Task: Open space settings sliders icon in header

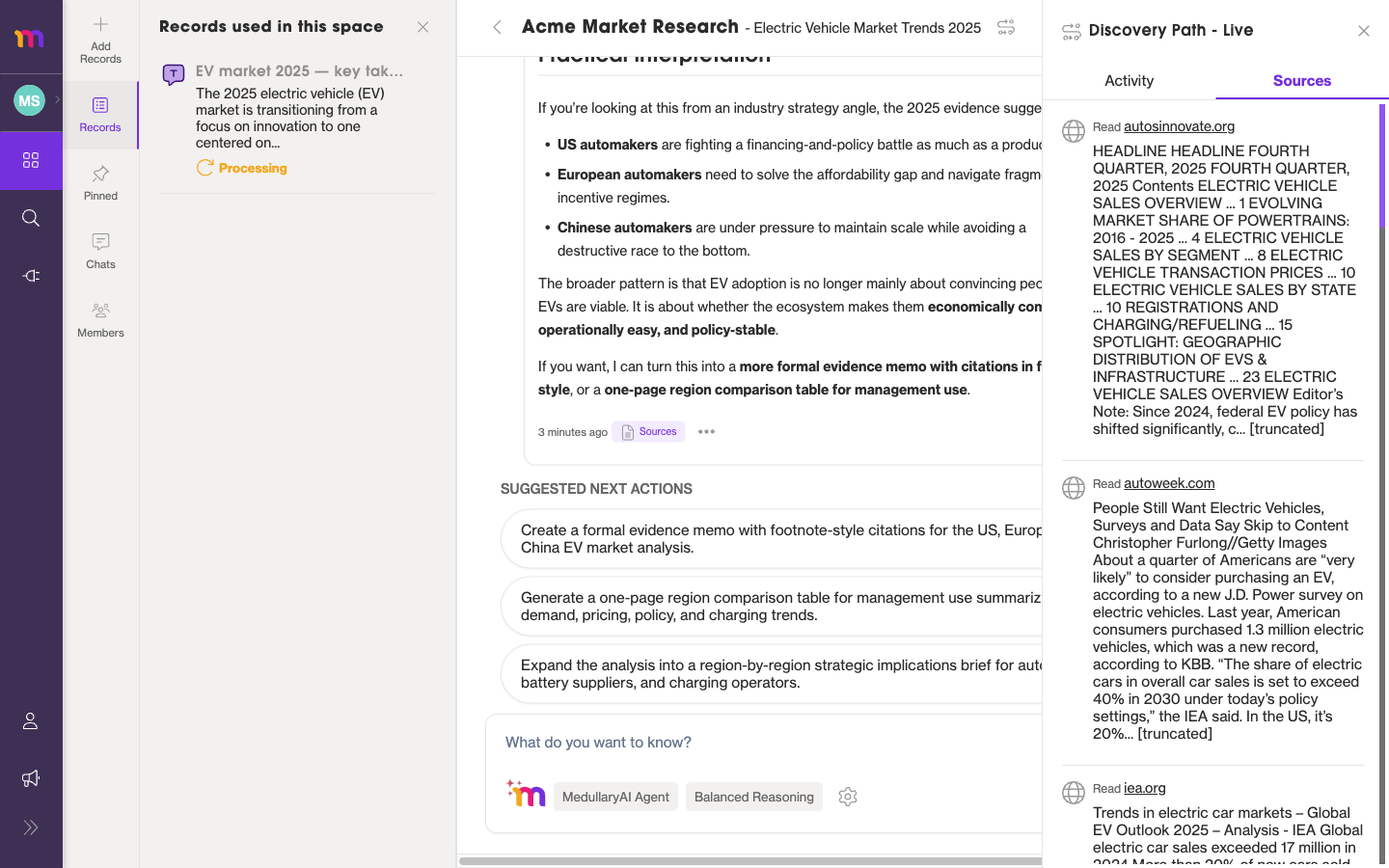Action: (x=1006, y=27)
